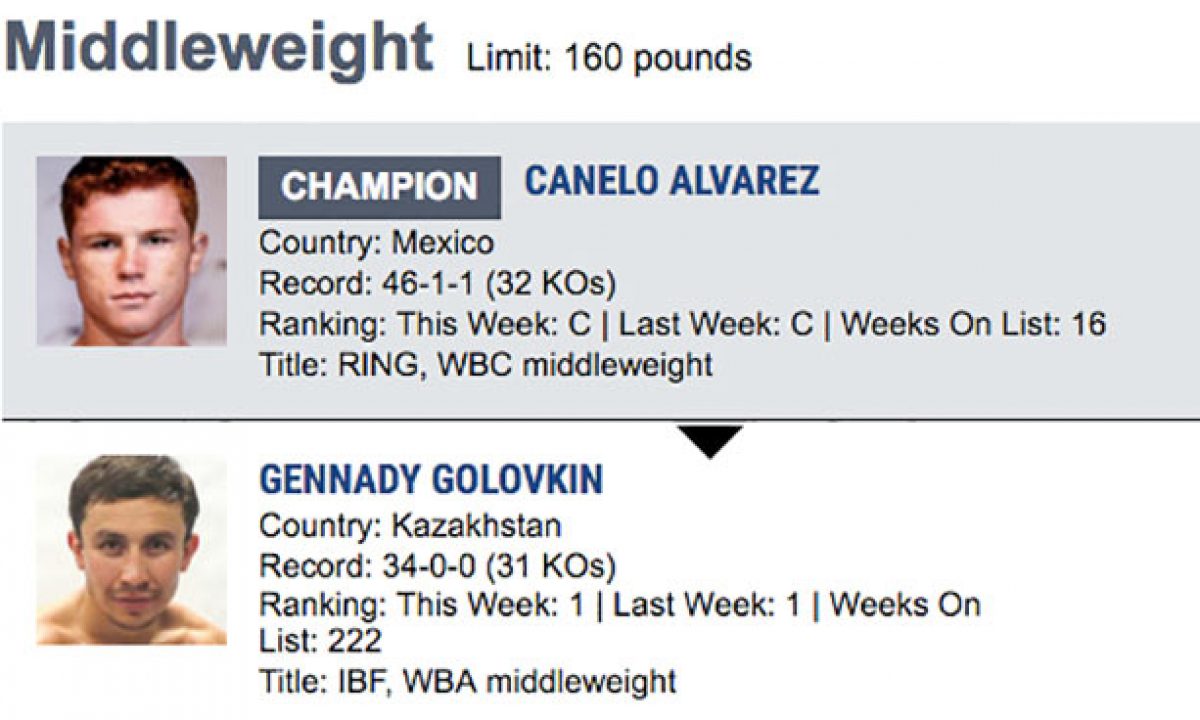The width and height of the screenshot is (1200, 720).
Task: Select the "Title: IBF, WBA middleweight" line
Action: [x=467, y=682]
